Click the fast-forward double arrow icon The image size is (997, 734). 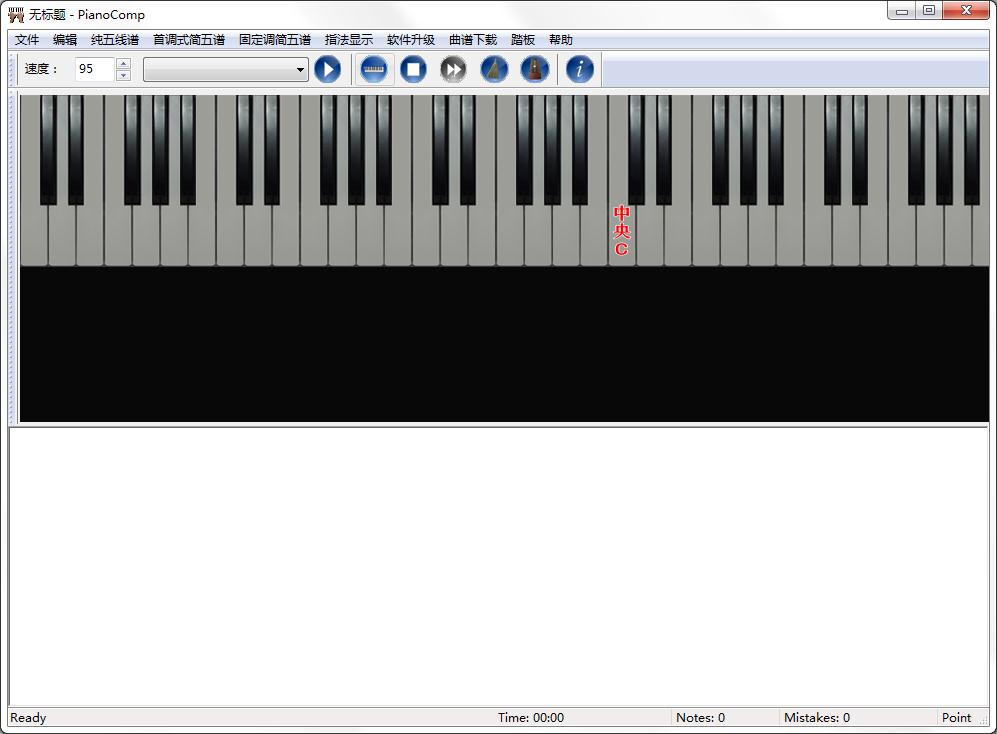[x=453, y=69]
